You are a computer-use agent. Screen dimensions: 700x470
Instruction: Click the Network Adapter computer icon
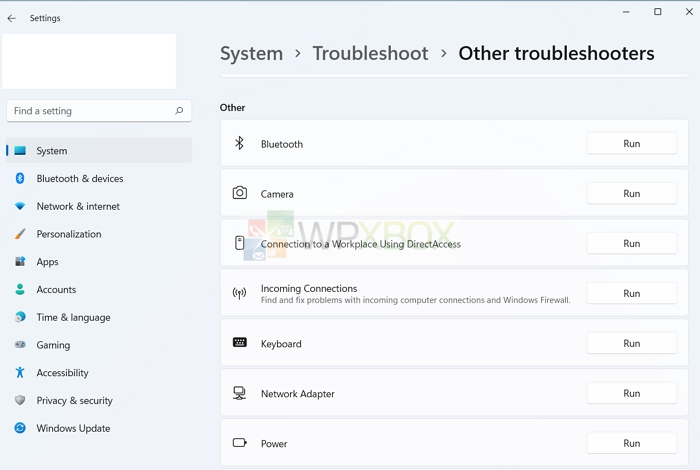(240, 393)
